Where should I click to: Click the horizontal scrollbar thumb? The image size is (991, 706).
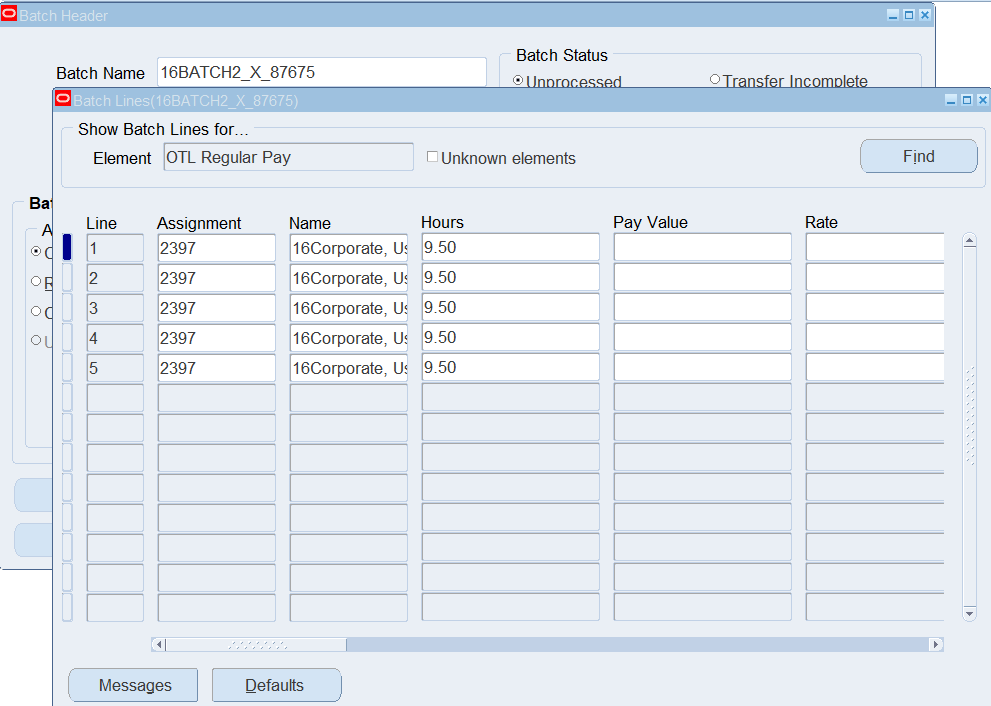tap(256, 645)
